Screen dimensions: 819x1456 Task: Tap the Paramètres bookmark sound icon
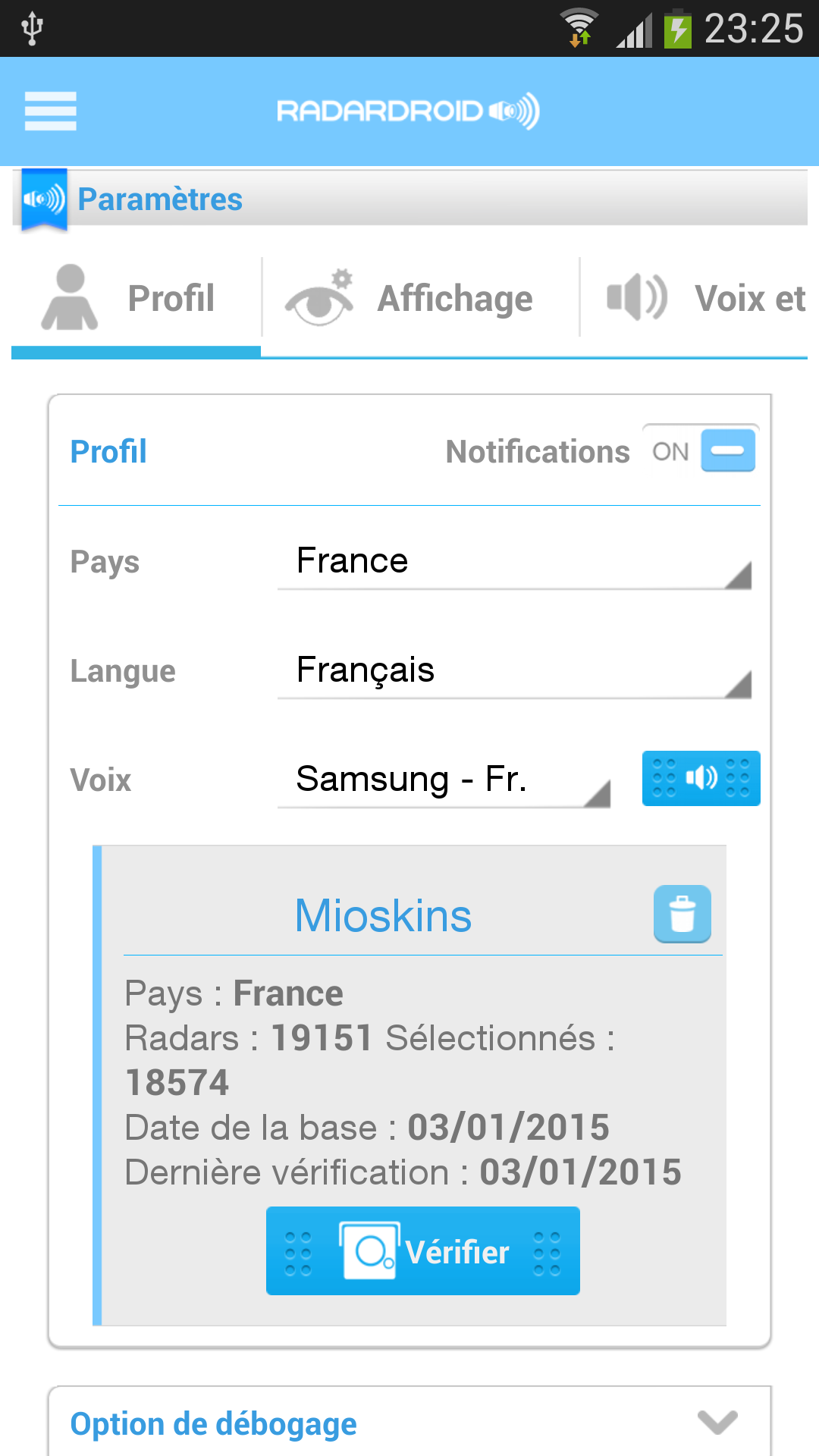[x=44, y=199]
